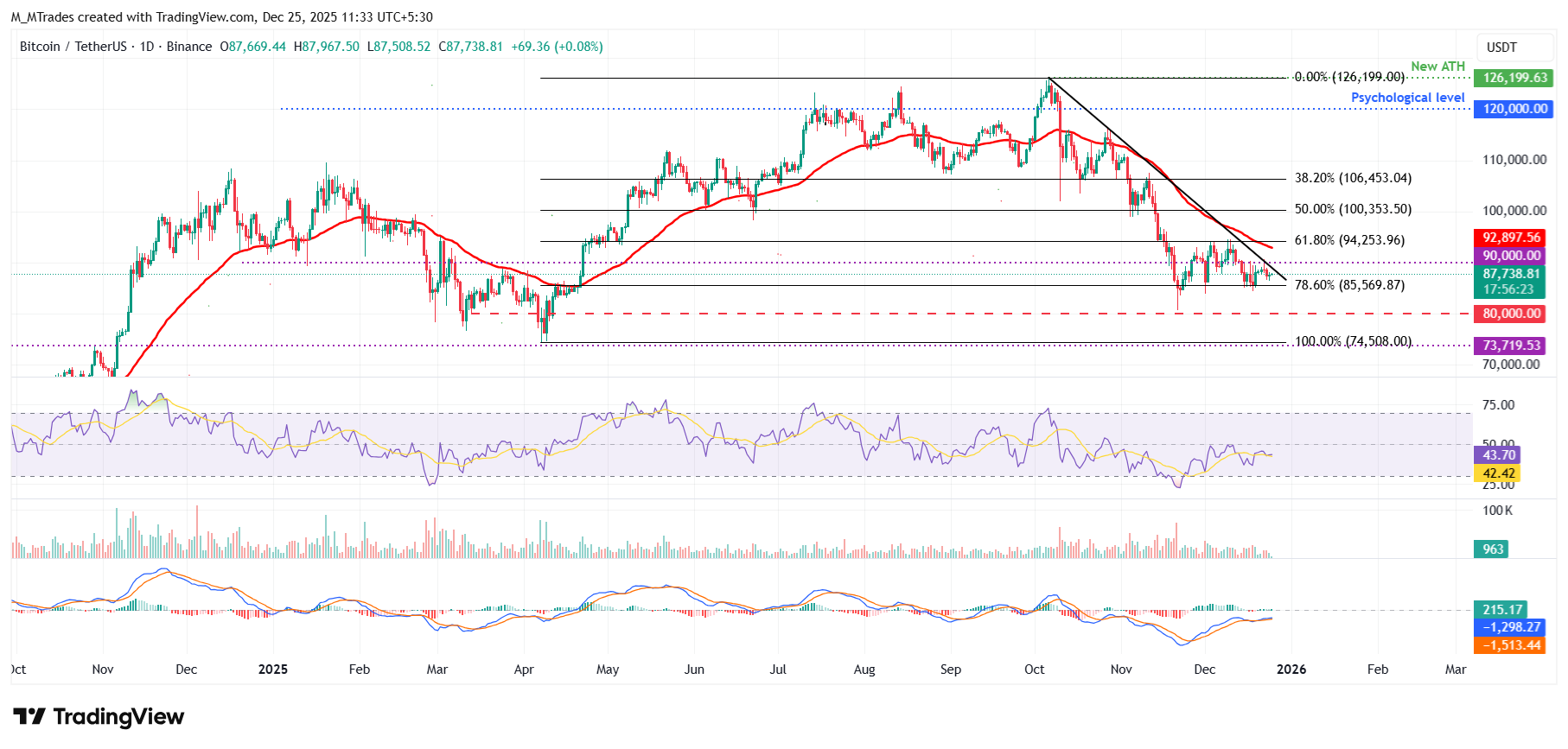Click the red 80,000.00 support label
The image size is (1568, 749).
point(1511,314)
